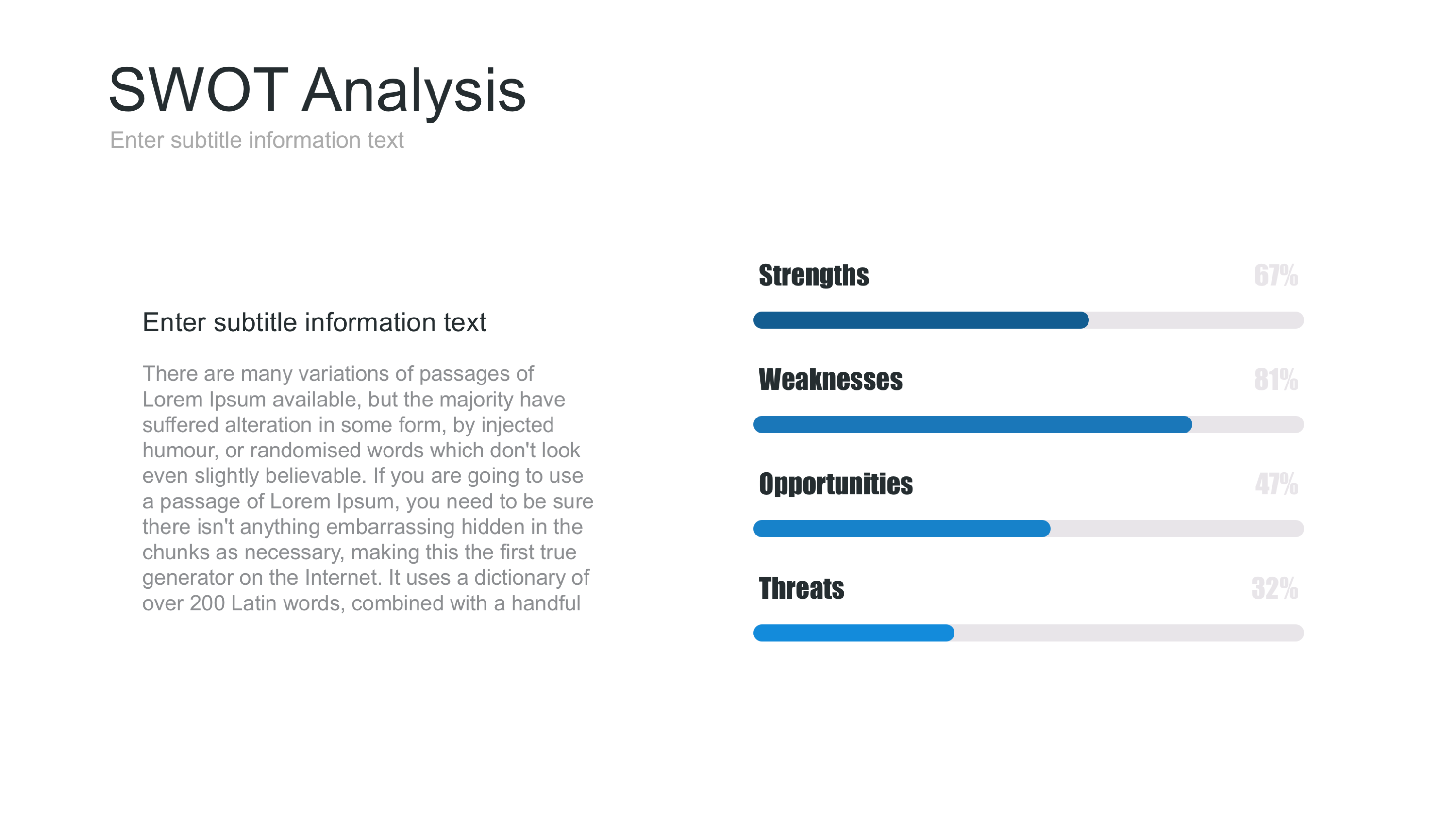Image resolution: width=1456 pixels, height=819 pixels.
Task: Click the filled dark blue part of the Strengths bar
Action: pyautogui.click(x=920, y=320)
